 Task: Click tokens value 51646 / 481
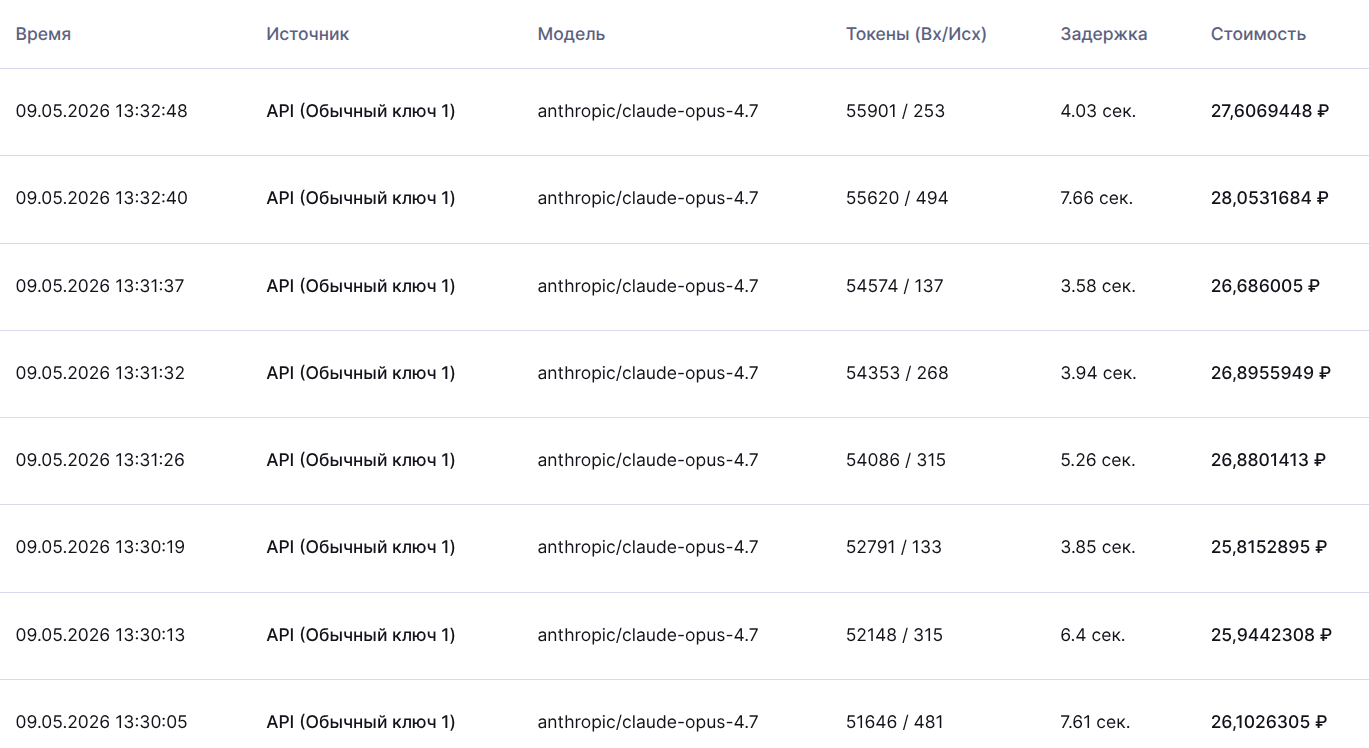point(895,722)
